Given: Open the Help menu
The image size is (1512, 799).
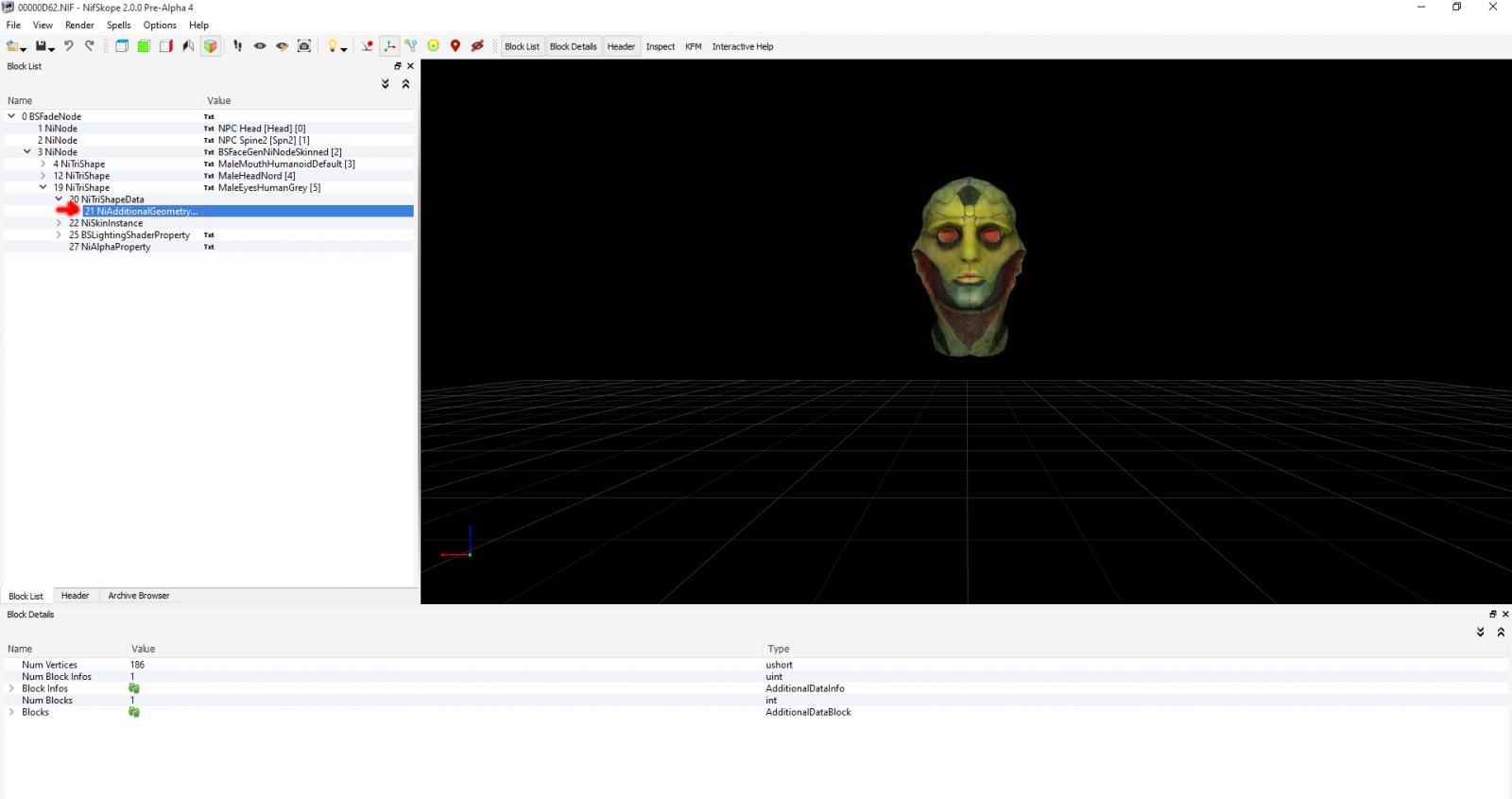Looking at the screenshot, I should click(198, 26).
